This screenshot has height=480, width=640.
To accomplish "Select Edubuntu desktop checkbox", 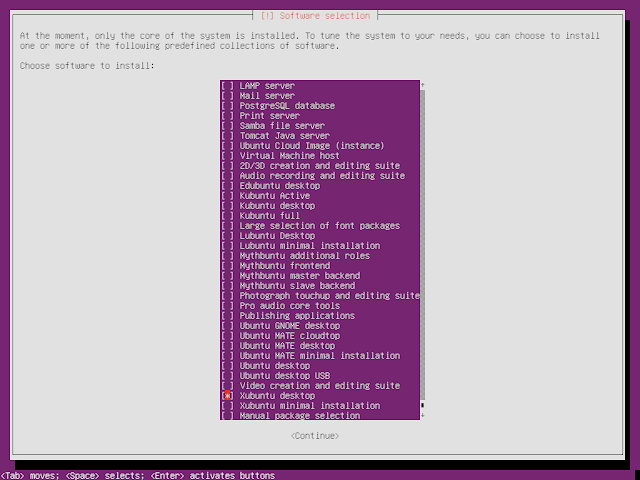I will coord(227,186).
